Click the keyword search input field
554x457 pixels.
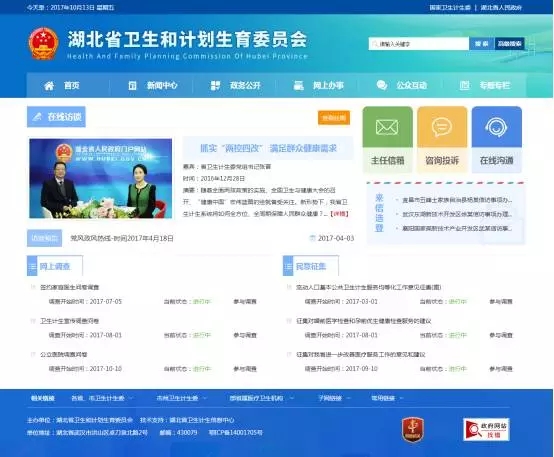pos(419,44)
